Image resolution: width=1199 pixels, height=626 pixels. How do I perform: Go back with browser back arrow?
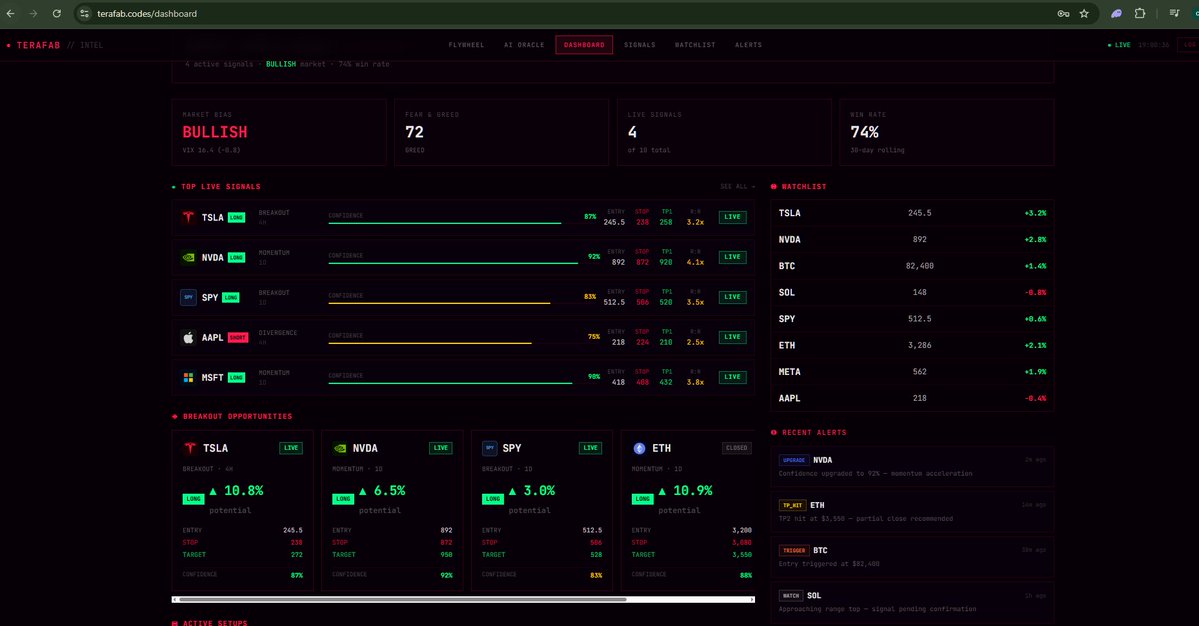[11, 14]
